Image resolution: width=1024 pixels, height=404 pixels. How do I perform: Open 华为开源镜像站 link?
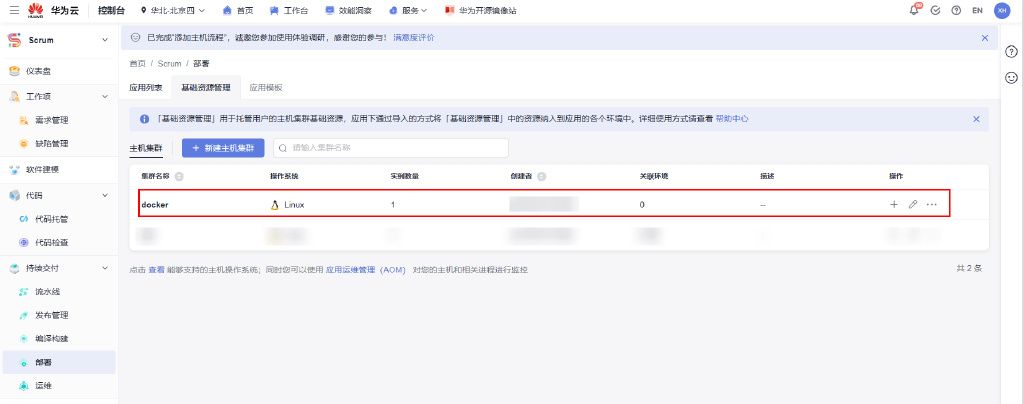click(x=481, y=10)
